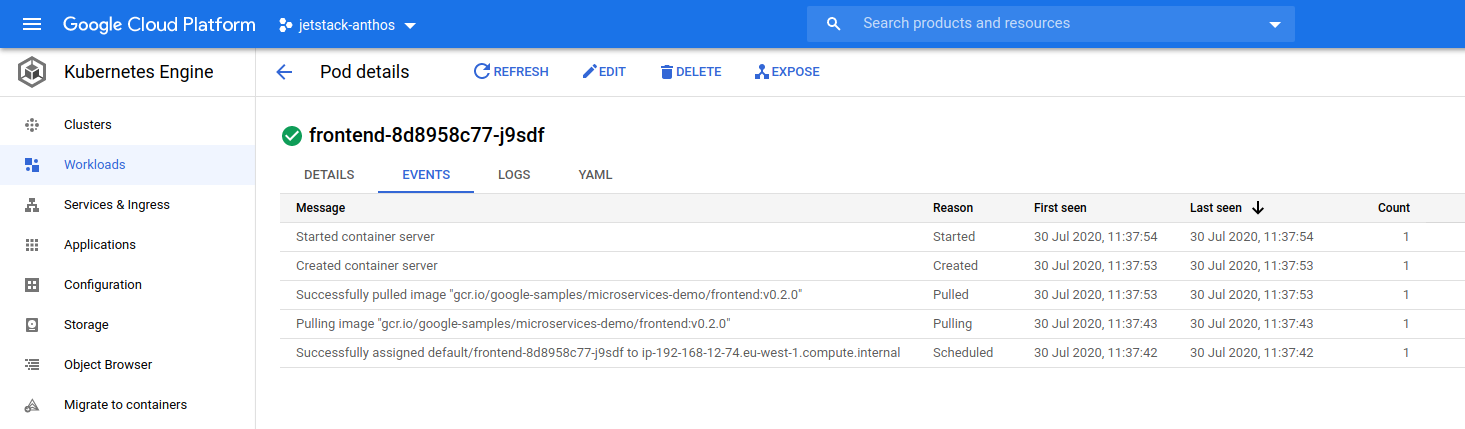The image size is (1465, 429).
Task: Click the EXPOSE button
Action: click(786, 72)
